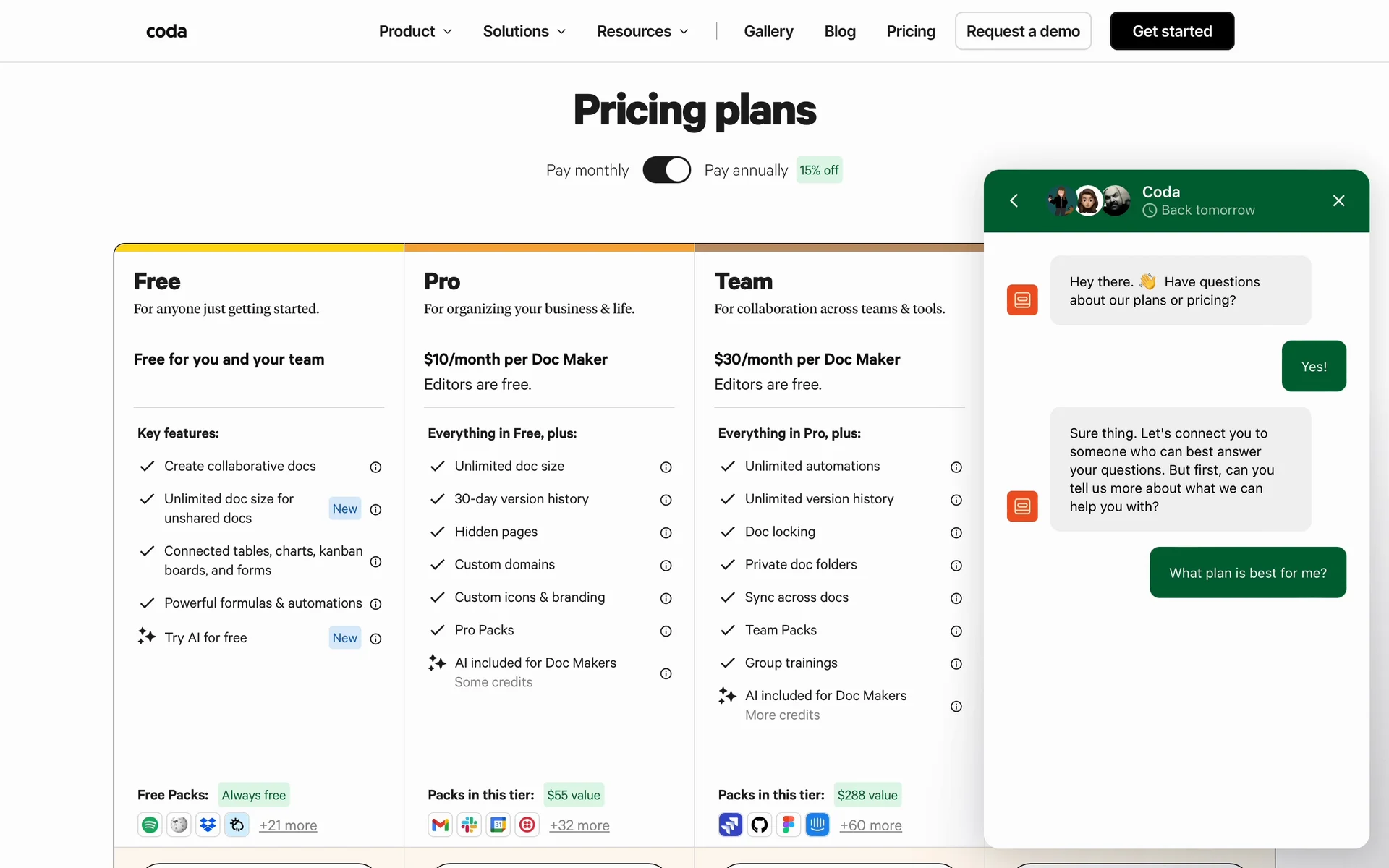Toggle the monthly/annual billing switch

pos(666,170)
